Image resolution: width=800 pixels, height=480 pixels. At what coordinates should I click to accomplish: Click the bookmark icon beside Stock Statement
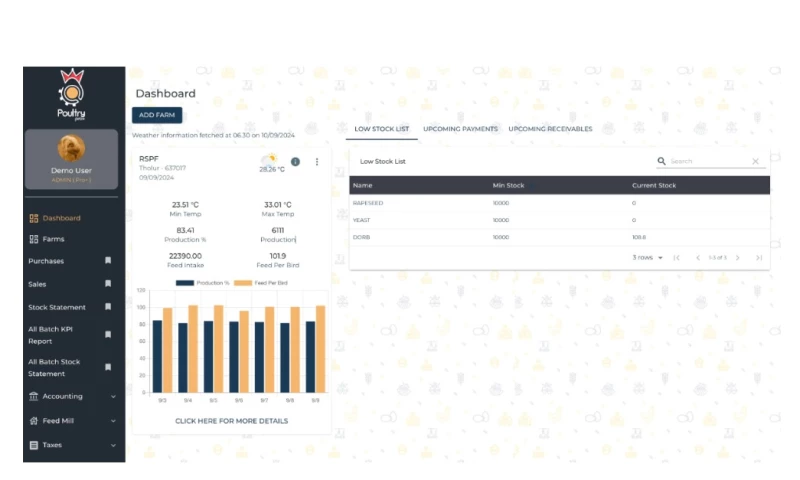(108, 307)
